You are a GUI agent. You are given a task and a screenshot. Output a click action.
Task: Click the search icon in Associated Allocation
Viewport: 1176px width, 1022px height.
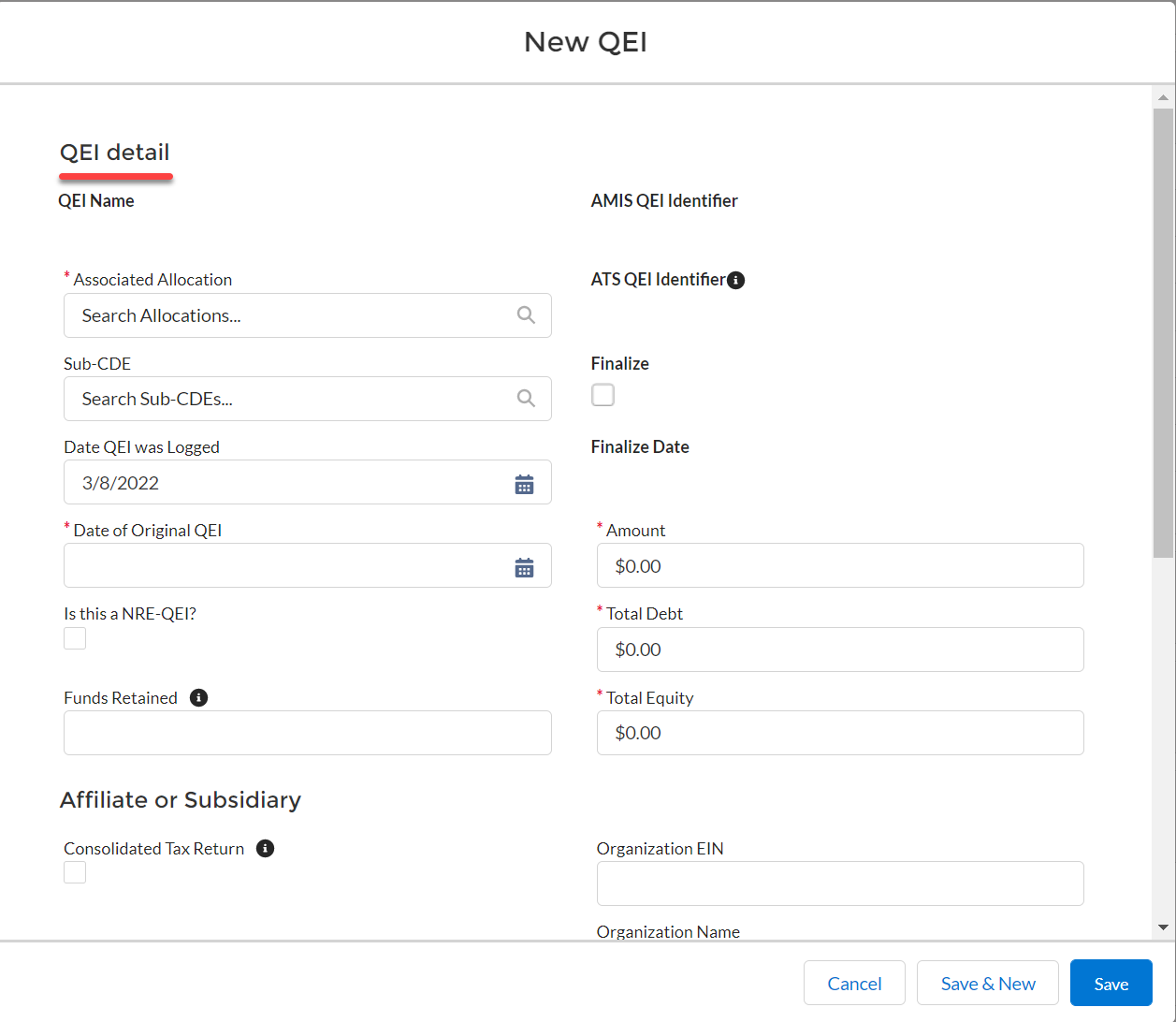click(x=526, y=315)
